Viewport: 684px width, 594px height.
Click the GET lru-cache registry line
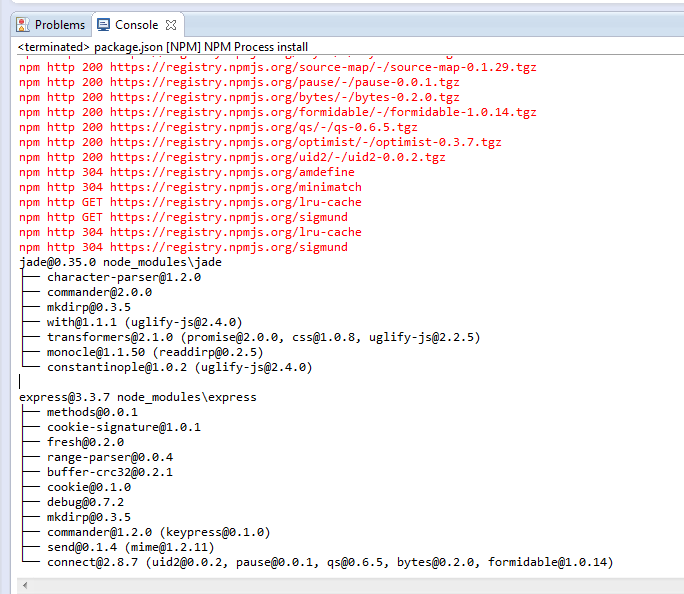pyautogui.click(x=190, y=202)
